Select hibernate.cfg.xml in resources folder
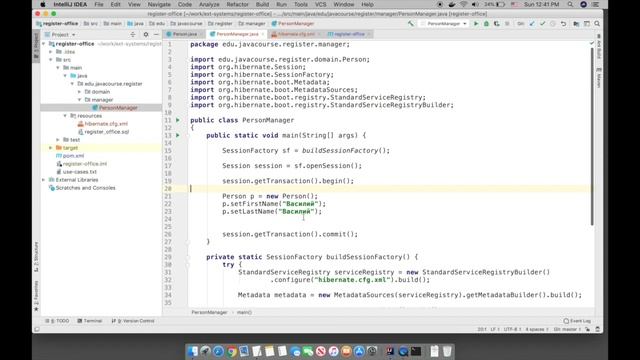640x360 pixels. coord(102,124)
